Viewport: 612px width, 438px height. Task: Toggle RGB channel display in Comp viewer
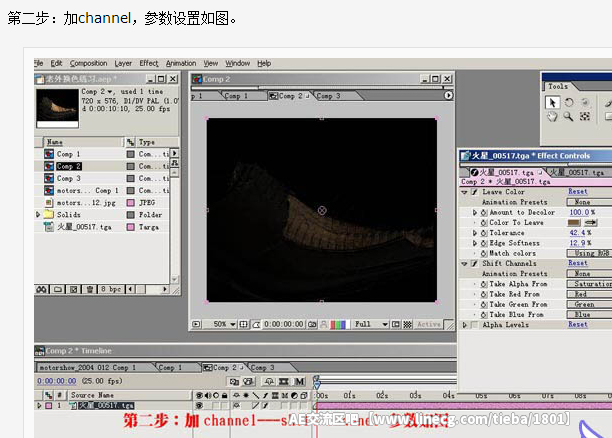tap(338, 324)
